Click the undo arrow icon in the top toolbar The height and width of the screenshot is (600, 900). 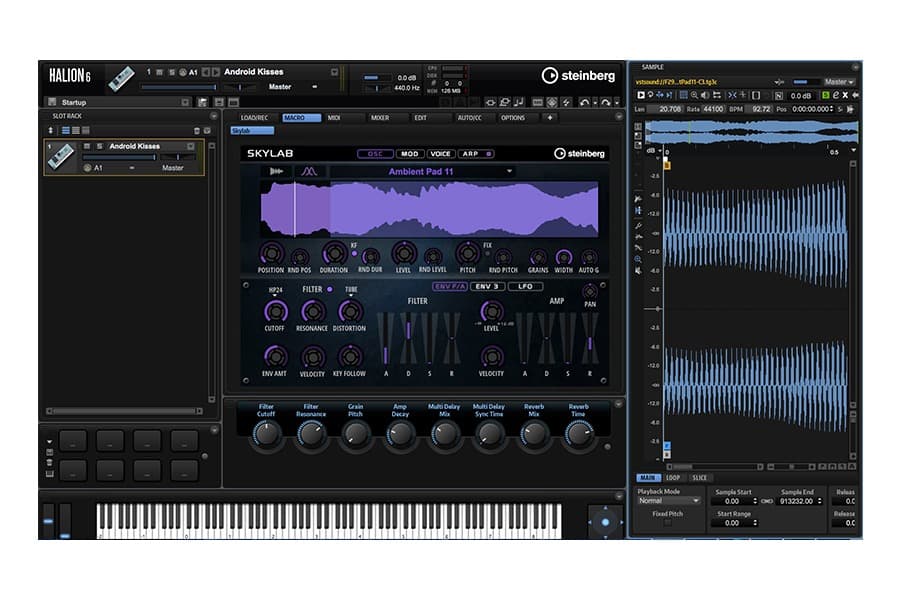coord(583,102)
